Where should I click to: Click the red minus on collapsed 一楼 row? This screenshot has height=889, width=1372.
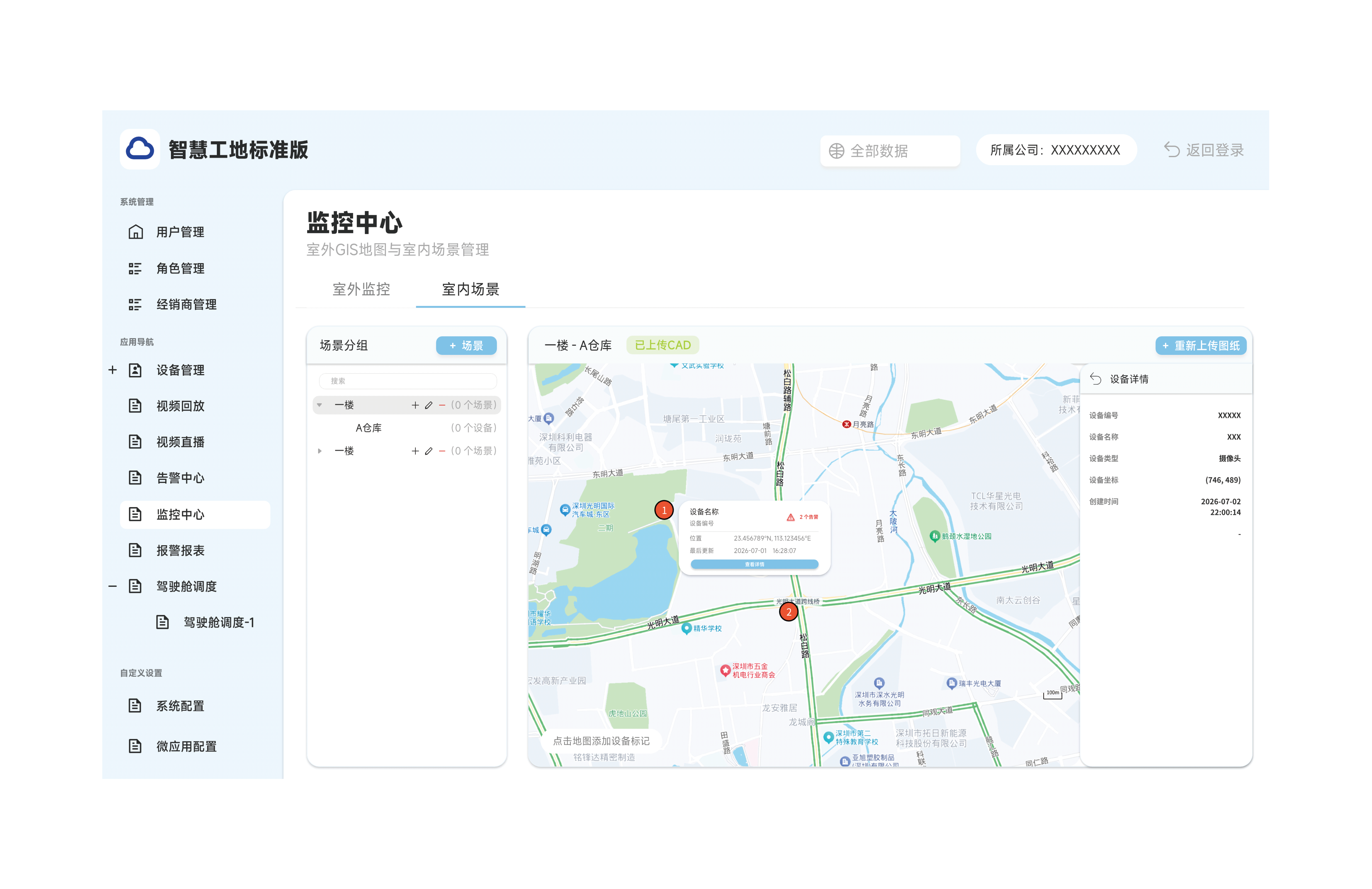point(442,451)
